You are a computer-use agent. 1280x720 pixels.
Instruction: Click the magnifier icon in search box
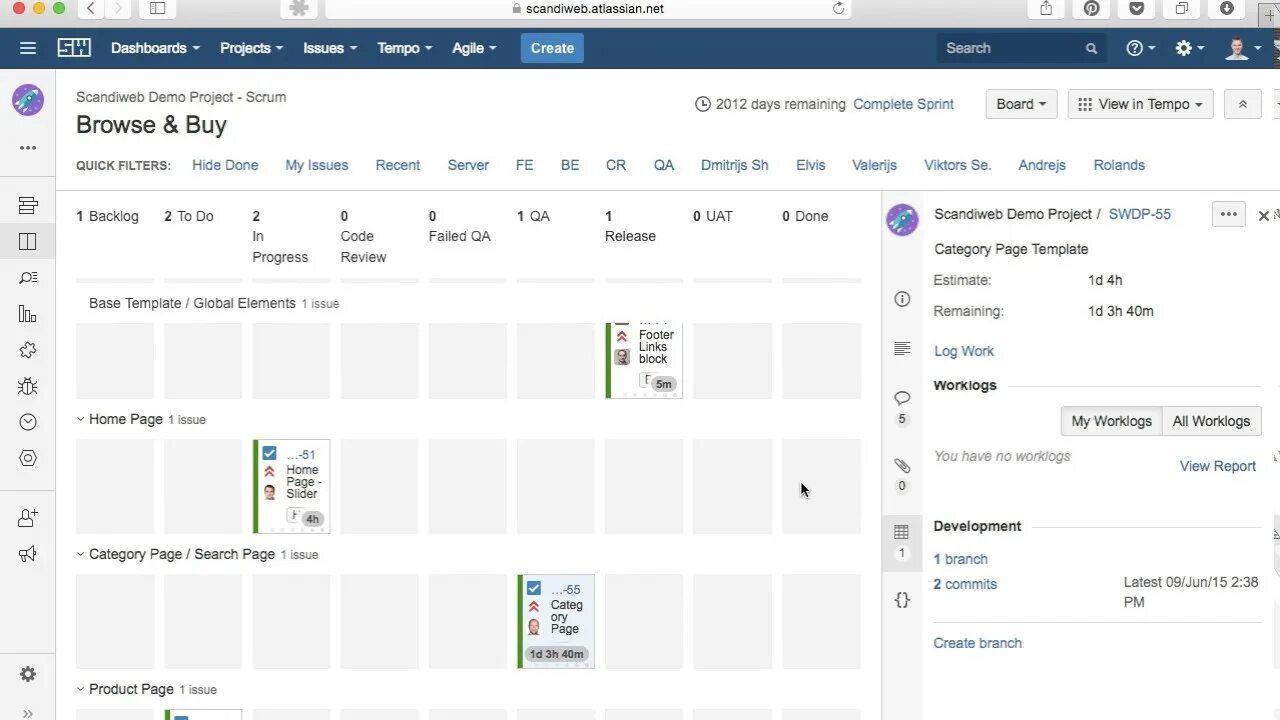1091,48
